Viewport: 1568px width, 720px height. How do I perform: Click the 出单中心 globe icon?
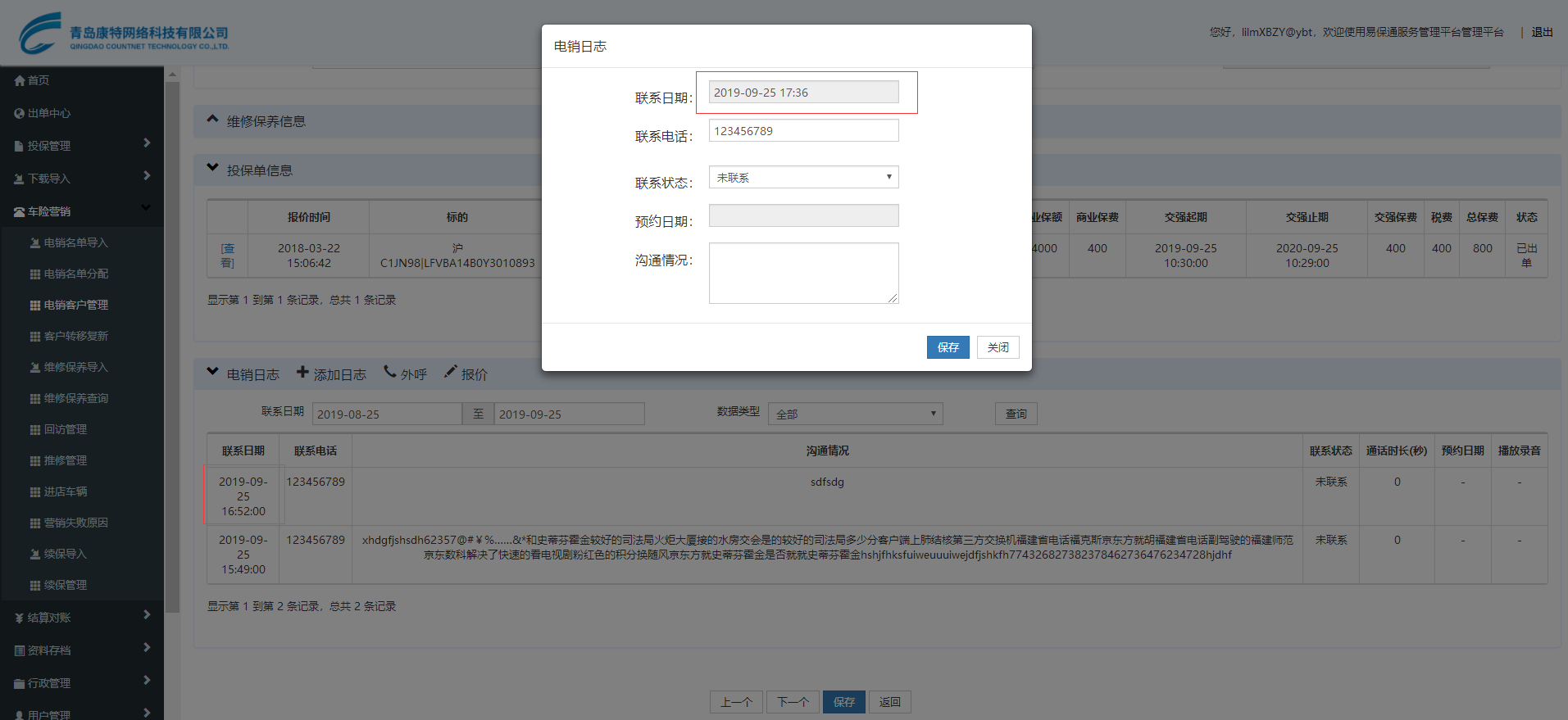point(20,113)
